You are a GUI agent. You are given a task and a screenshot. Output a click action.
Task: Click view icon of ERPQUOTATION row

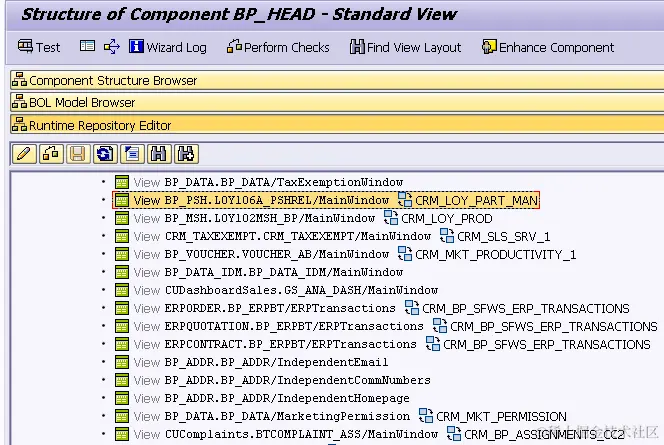point(122,326)
